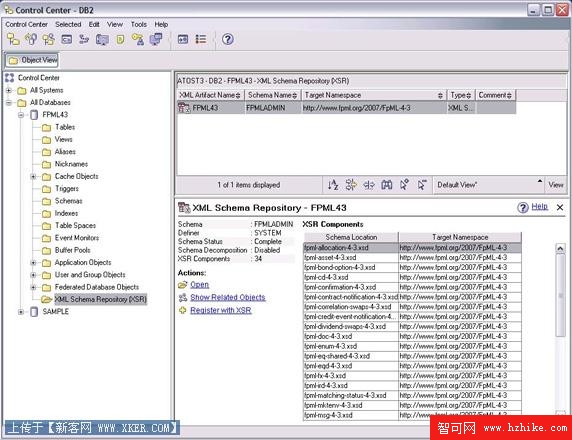Open the Tools menu
Screen dimensions: 572x440
click(139, 24)
